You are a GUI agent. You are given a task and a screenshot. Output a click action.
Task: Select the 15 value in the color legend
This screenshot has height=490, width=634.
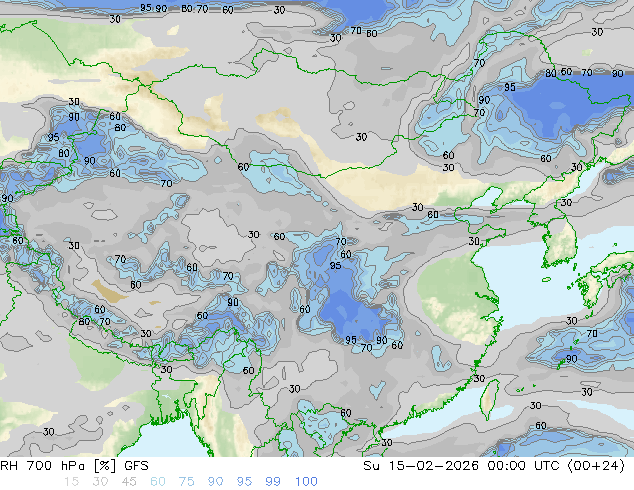(x=71, y=482)
